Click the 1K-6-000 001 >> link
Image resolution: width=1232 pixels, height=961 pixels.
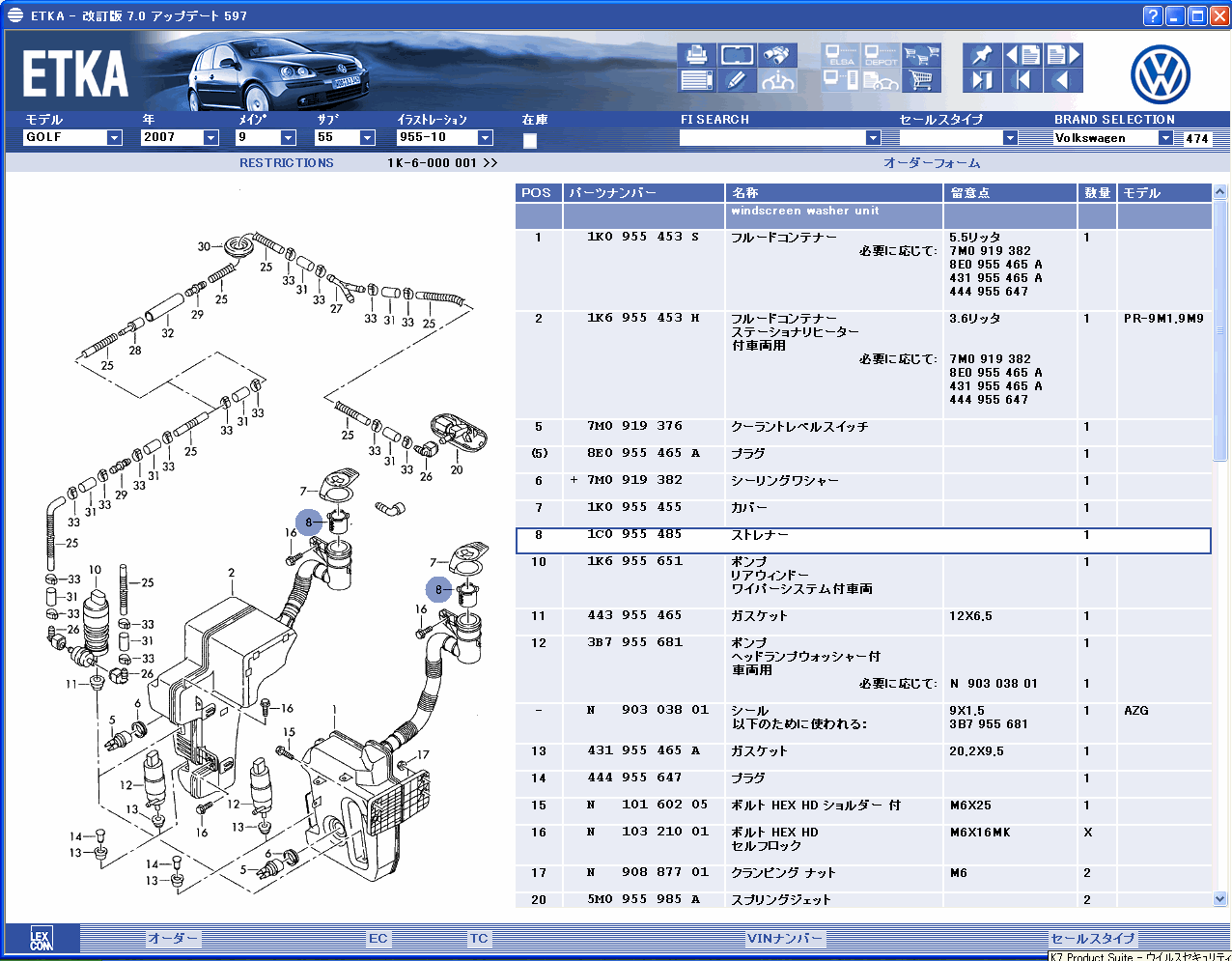(x=442, y=163)
